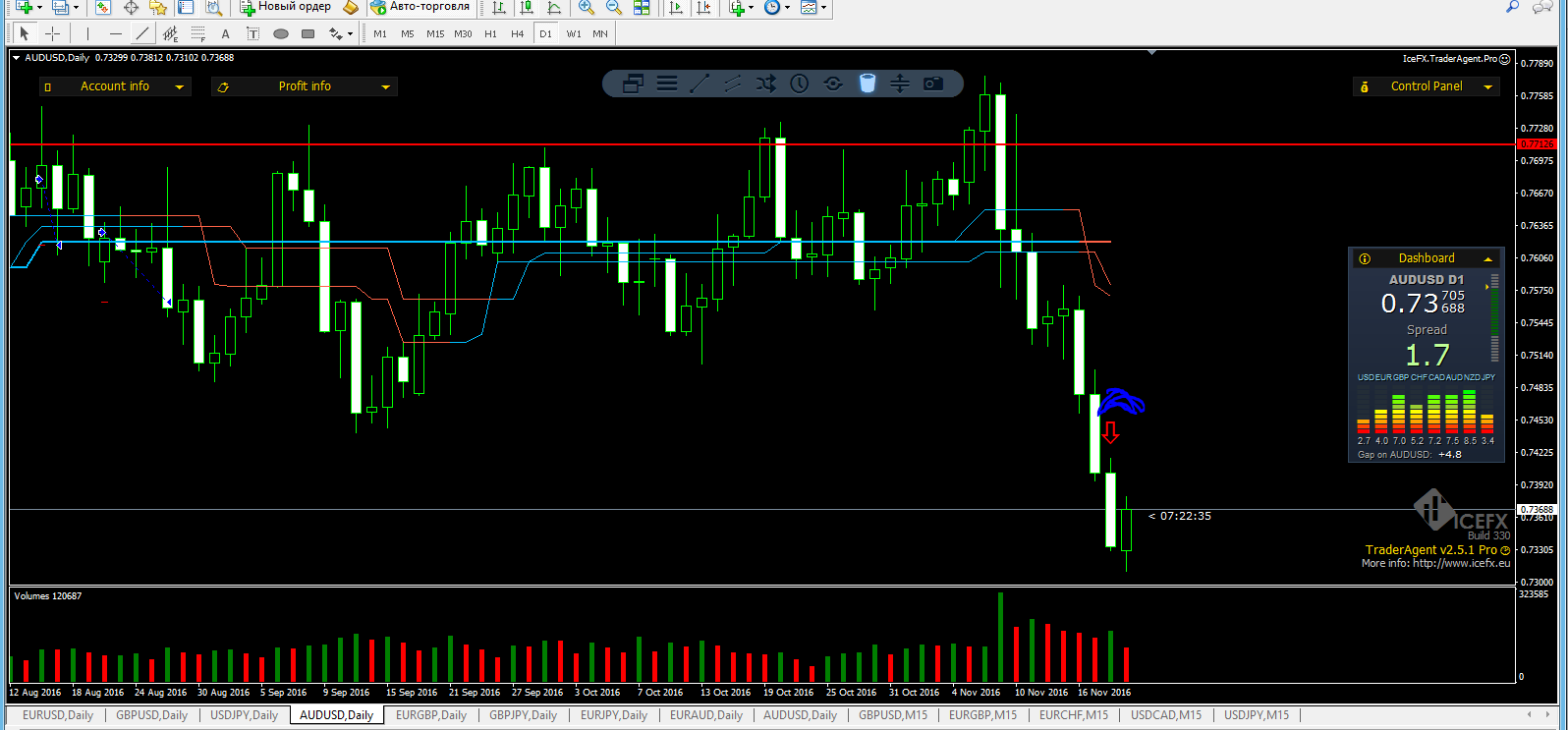Viewport: 1568px width, 730px height.
Task: Select the text label tool
Action: (252, 33)
